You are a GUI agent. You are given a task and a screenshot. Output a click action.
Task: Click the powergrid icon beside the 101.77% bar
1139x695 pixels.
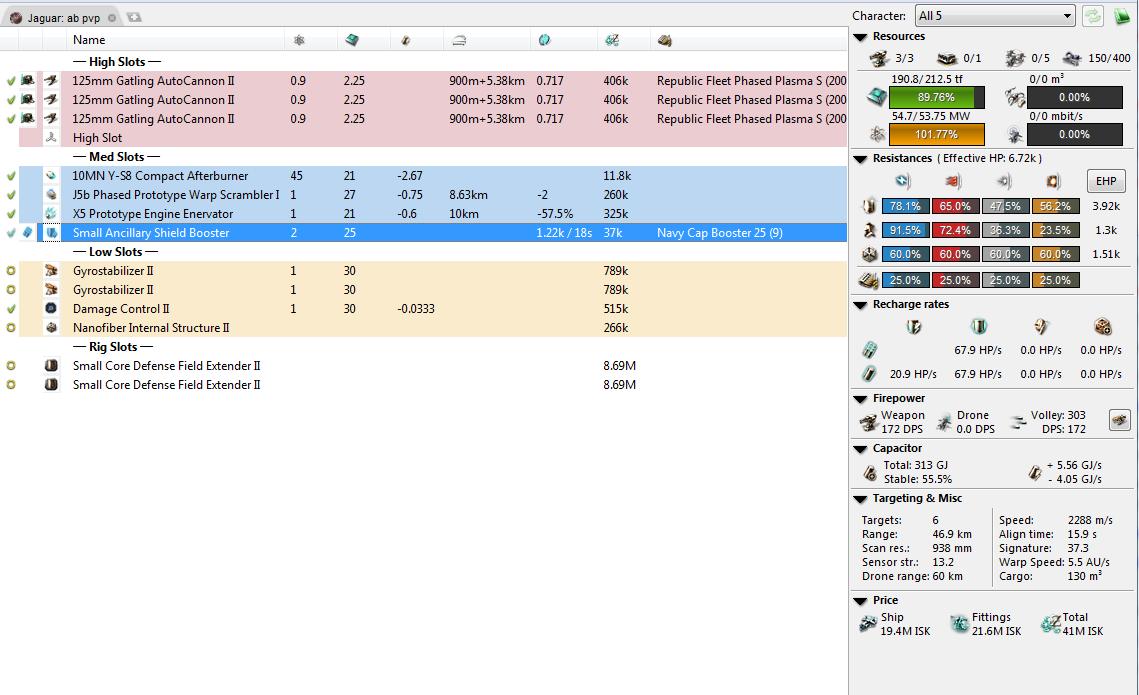pos(877,134)
